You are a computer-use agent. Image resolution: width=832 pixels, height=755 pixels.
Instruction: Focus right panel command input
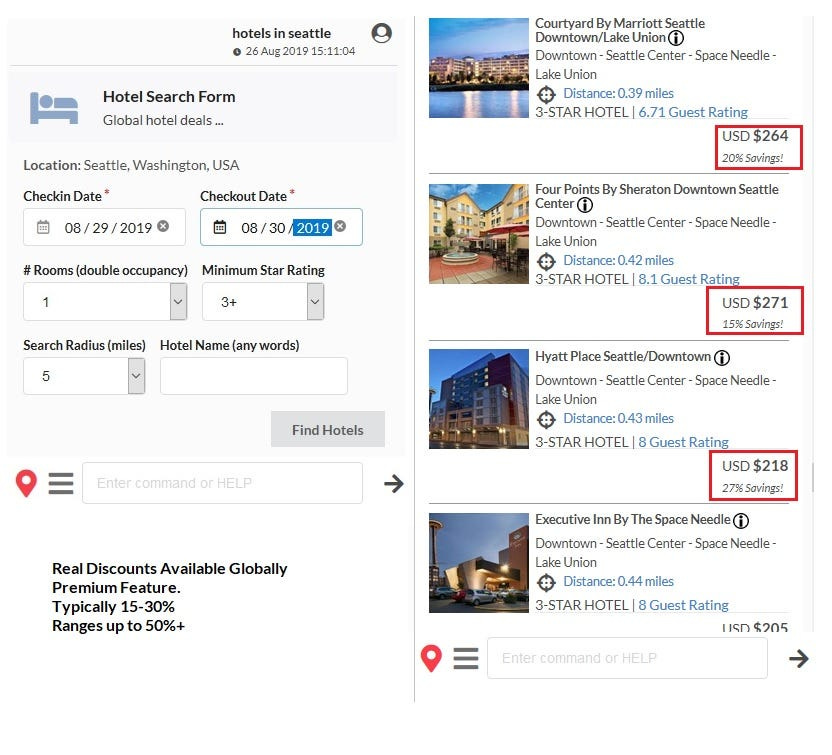(x=627, y=658)
